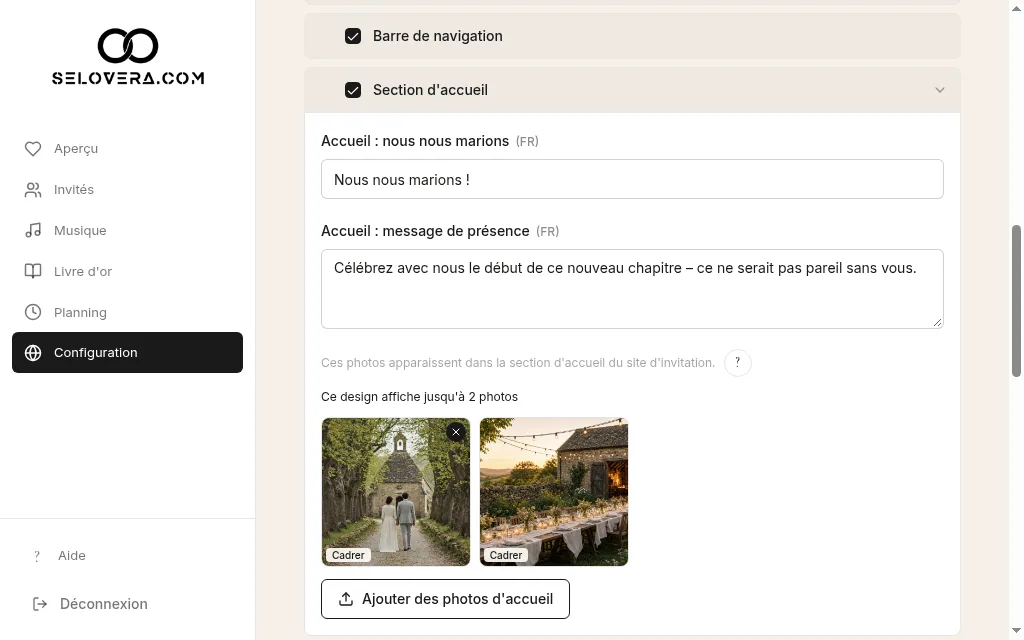Click the Selovera interlocking rings logo
This screenshot has width=1024, height=640.
coord(128,46)
